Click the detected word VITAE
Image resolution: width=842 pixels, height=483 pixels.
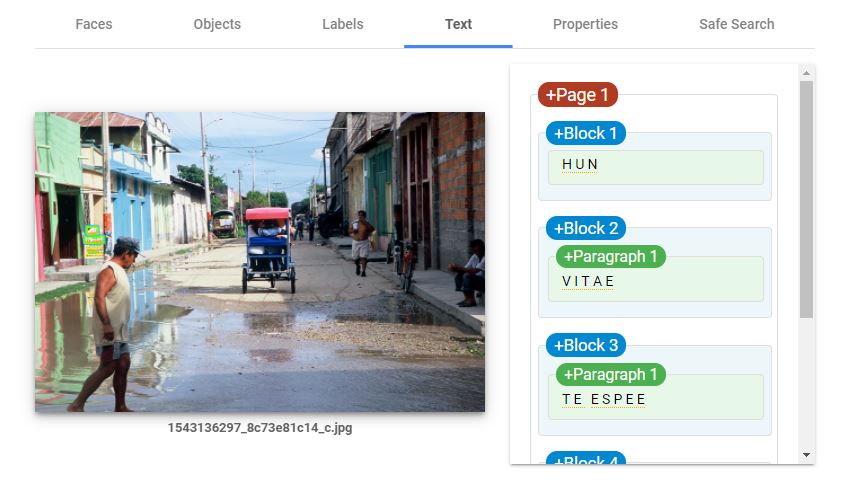click(x=588, y=281)
